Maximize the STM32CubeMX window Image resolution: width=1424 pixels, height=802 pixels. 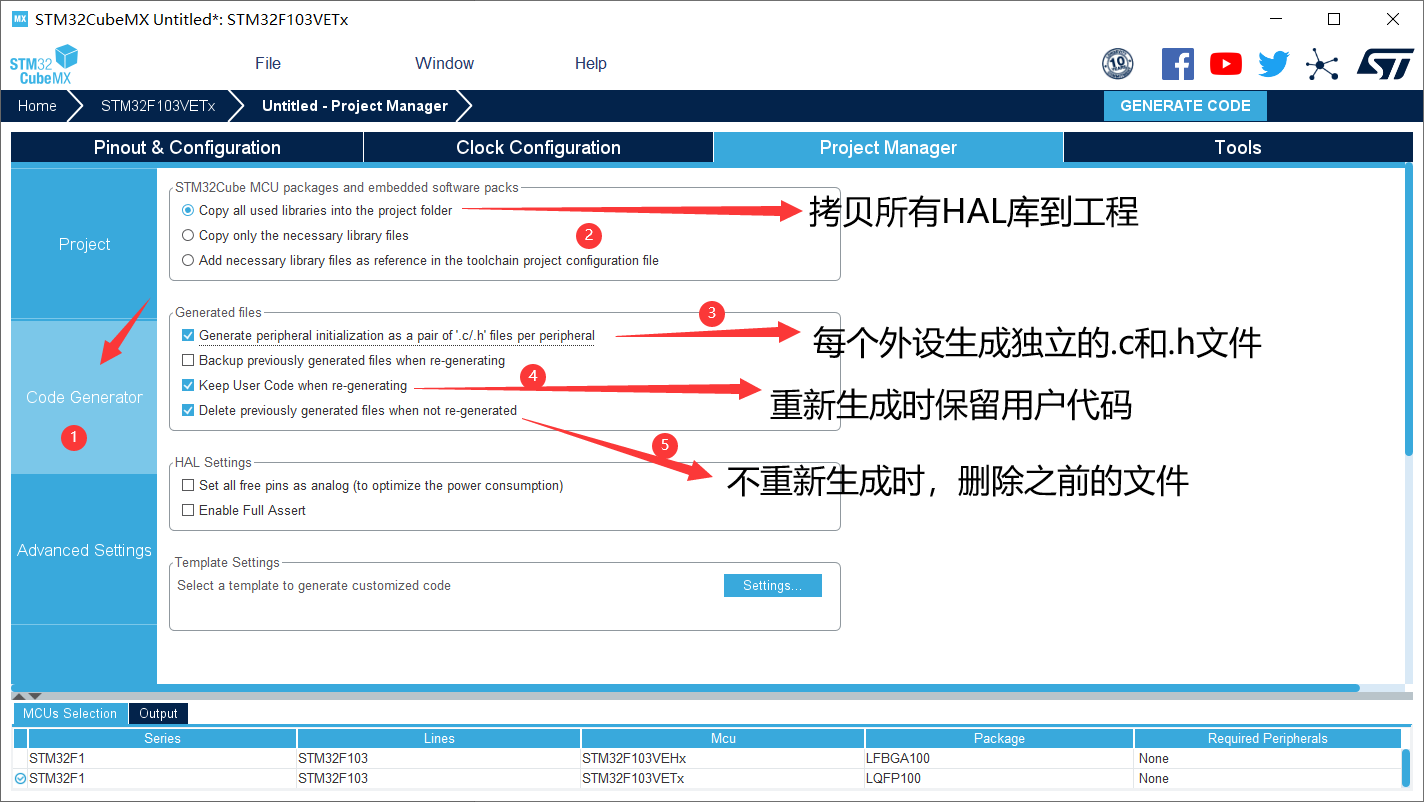1334,19
